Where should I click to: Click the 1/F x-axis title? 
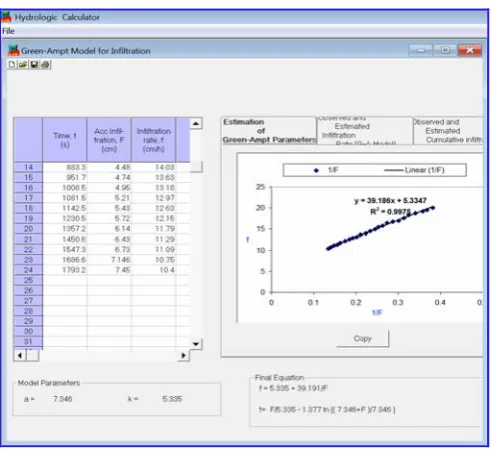[x=377, y=312]
